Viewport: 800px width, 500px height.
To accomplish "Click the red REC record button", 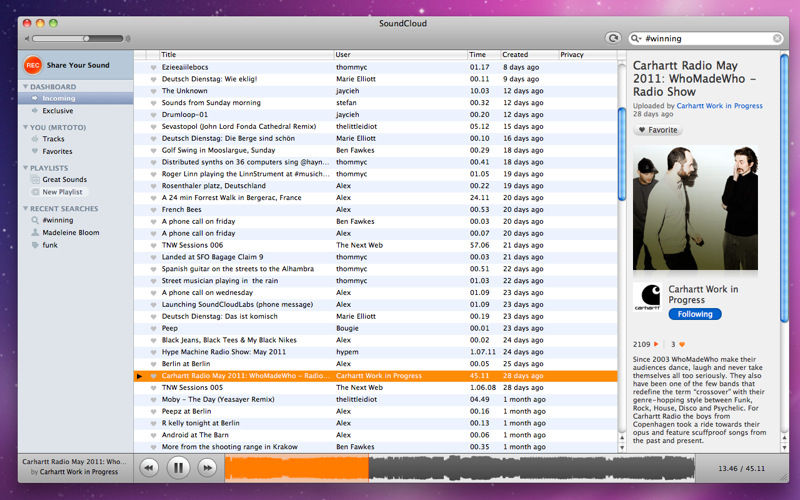I will pos(33,65).
